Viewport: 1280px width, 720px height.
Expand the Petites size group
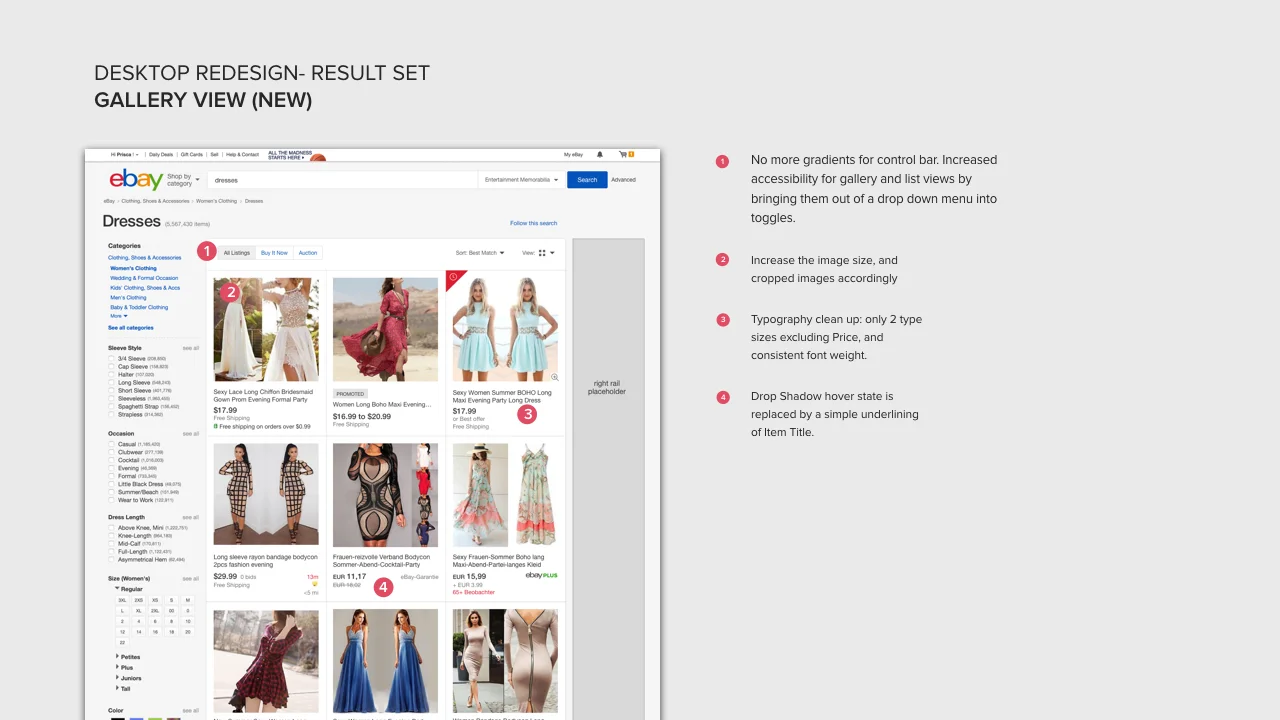tap(130, 657)
